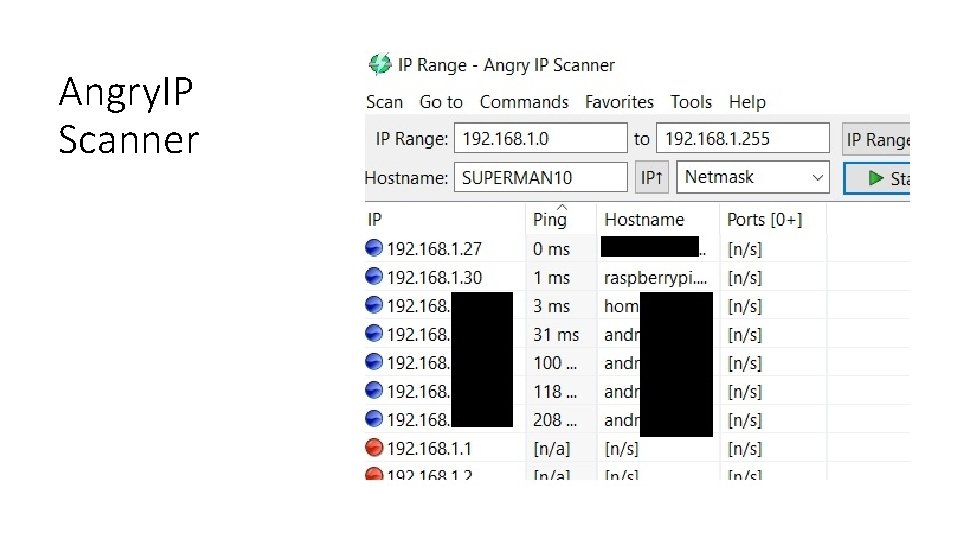Open the Go to menu
960x540 pixels.
click(x=441, y=102)
